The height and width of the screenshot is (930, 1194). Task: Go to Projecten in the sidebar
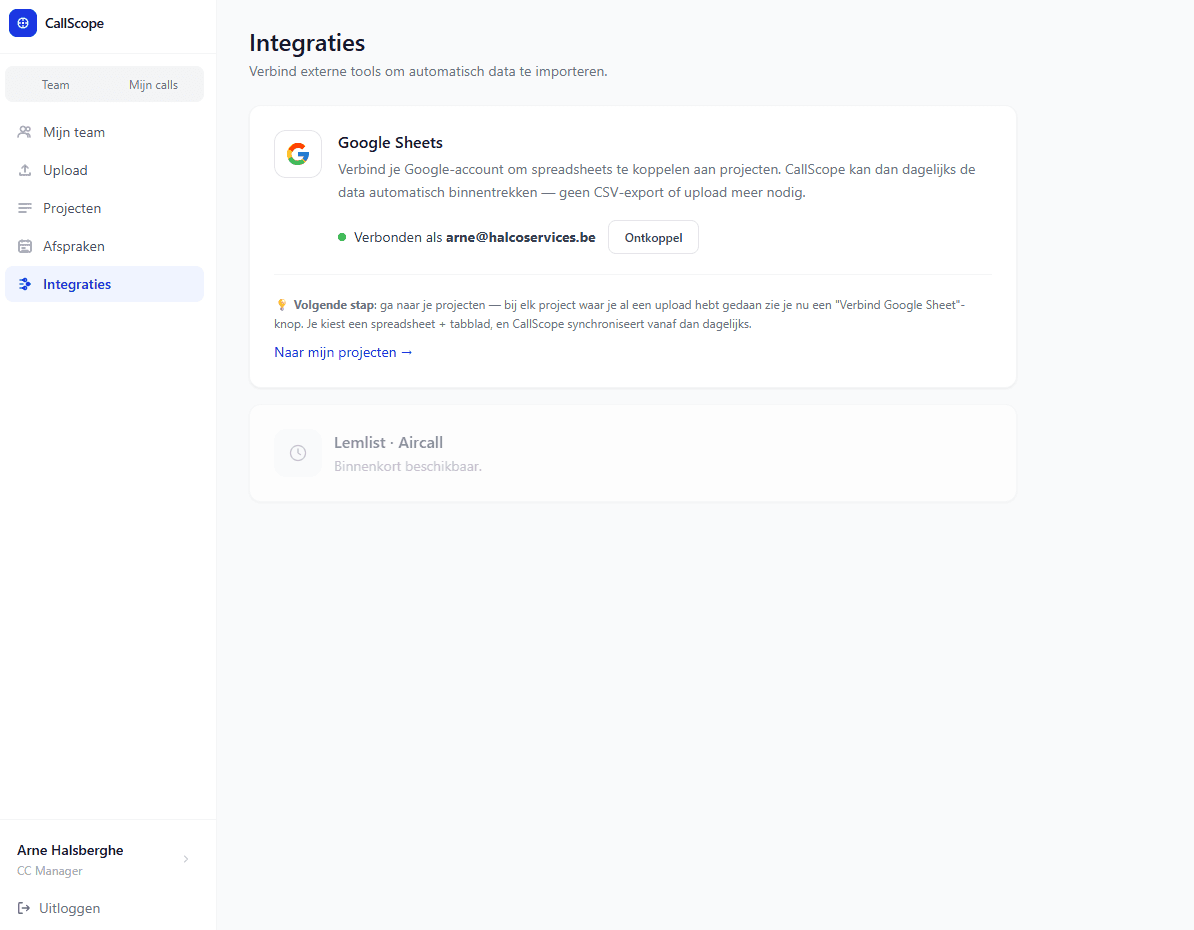104,208
